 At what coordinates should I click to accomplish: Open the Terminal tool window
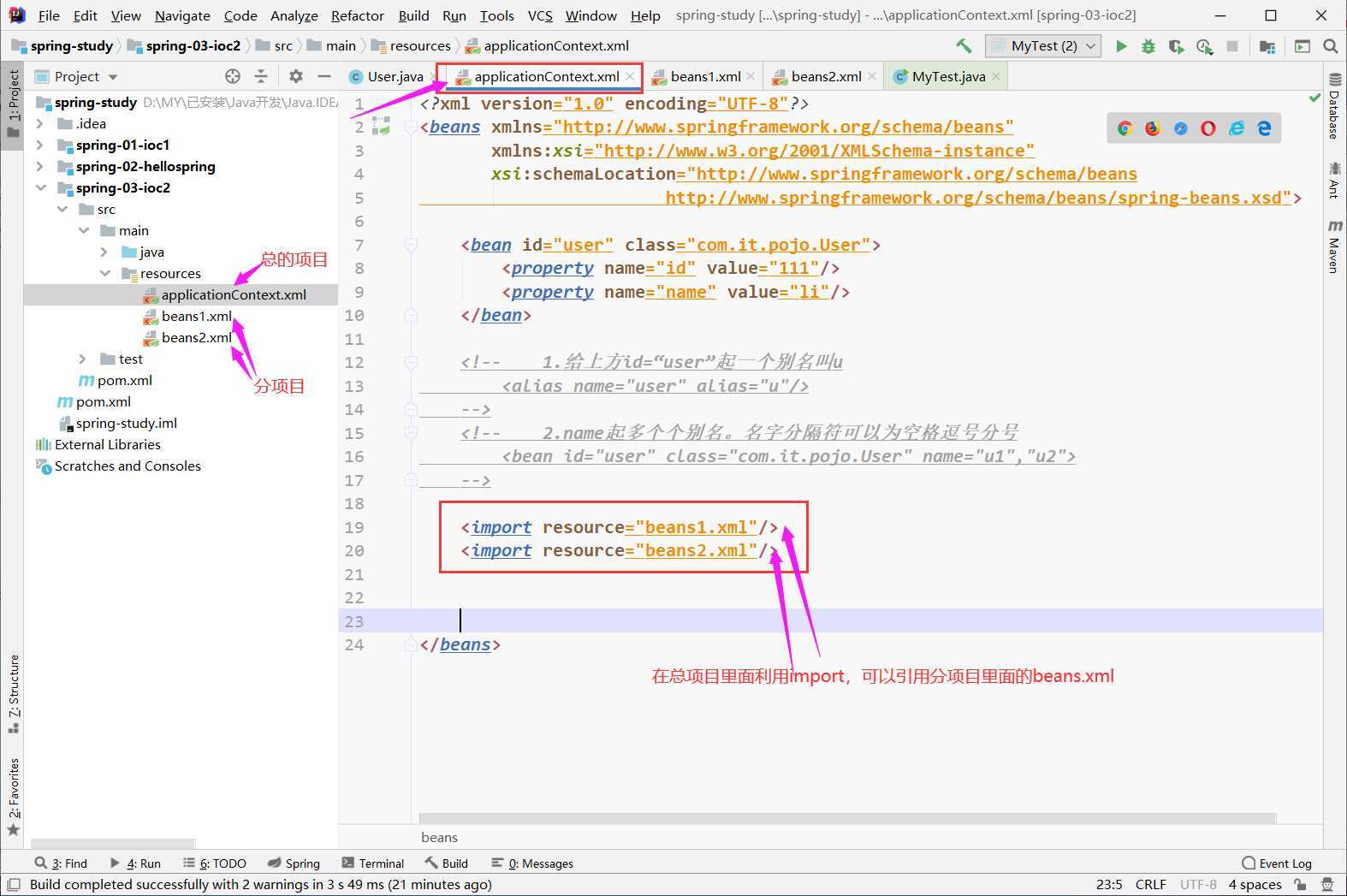372,863
